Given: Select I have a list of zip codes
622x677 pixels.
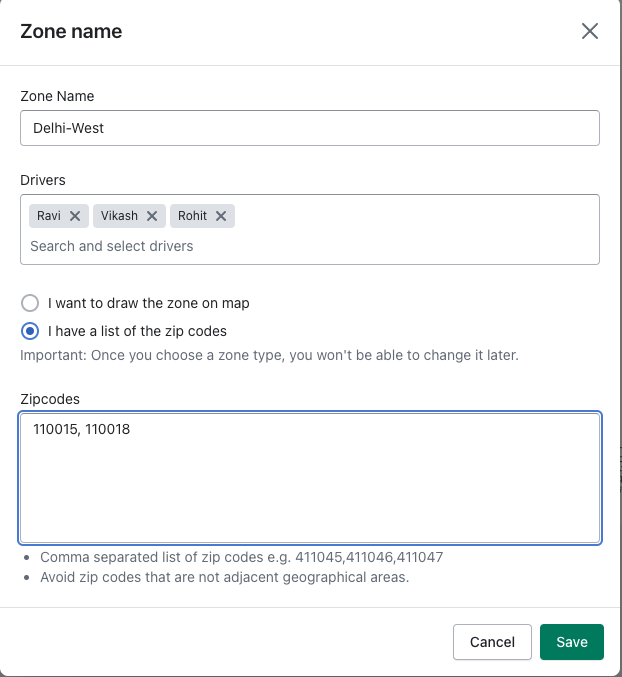Looking at the screenshot, I should pyautogui.click(x=30, y=331).
